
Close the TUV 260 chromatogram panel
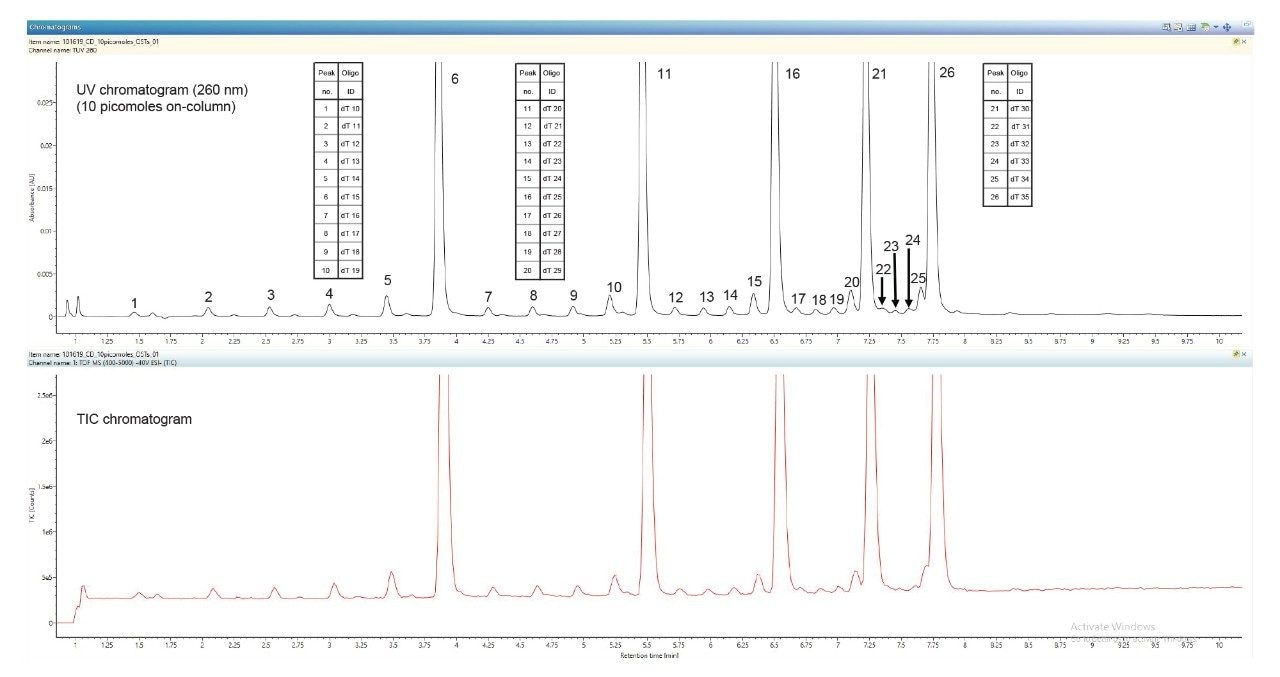(1244, 41)
